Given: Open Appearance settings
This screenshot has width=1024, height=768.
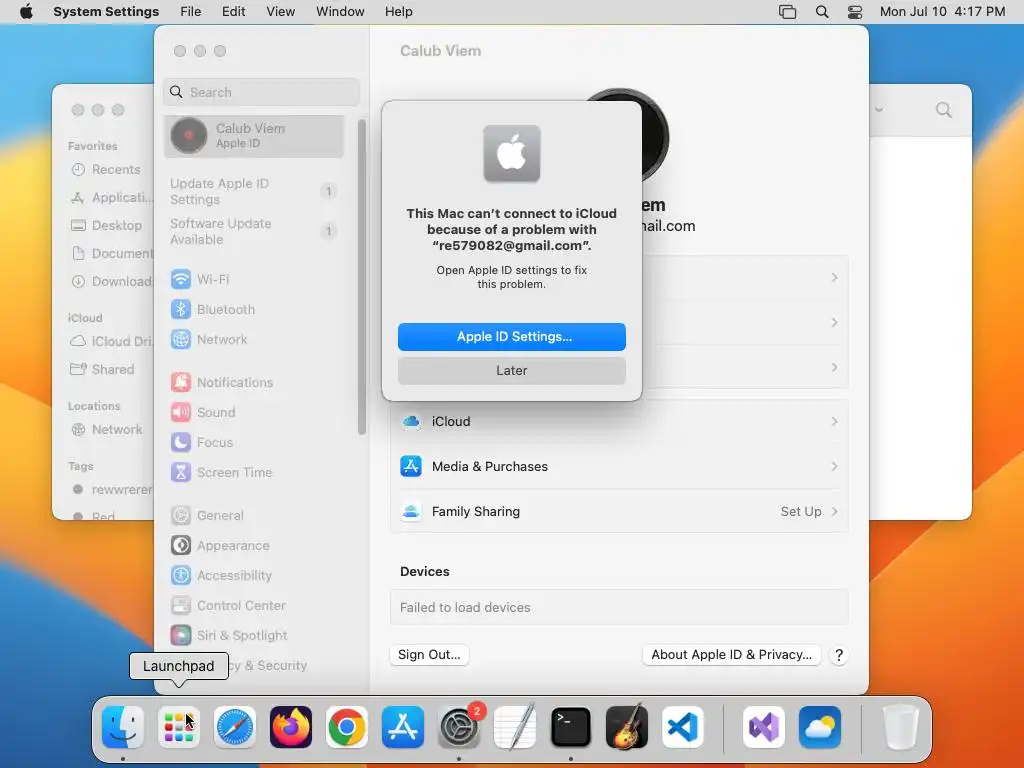Looking at the screenshot, I should pyautogui.click(x=220, y=545).
